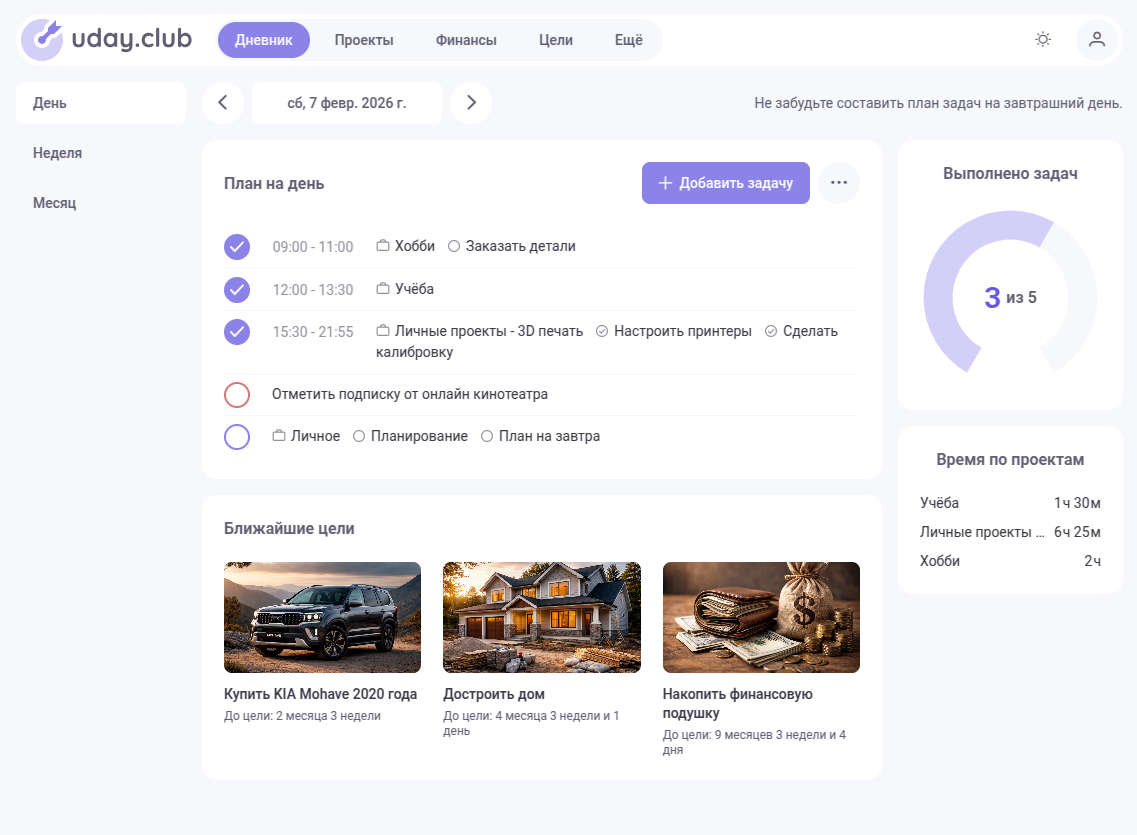Open the three-dots menu in day plan
1137x835 pixels.
(838, 183)
